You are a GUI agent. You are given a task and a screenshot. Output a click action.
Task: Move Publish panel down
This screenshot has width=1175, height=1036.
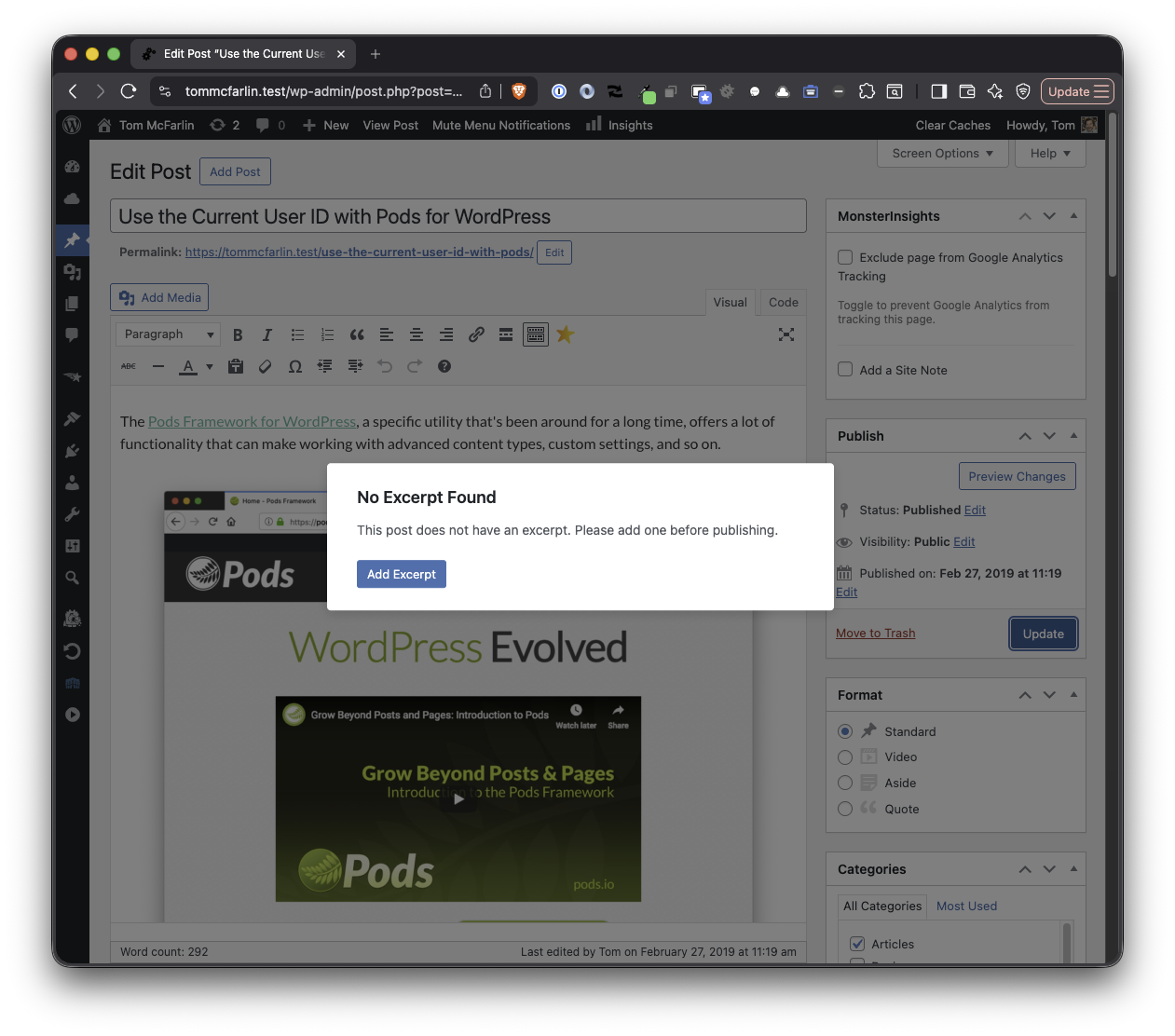point(1049,436)
